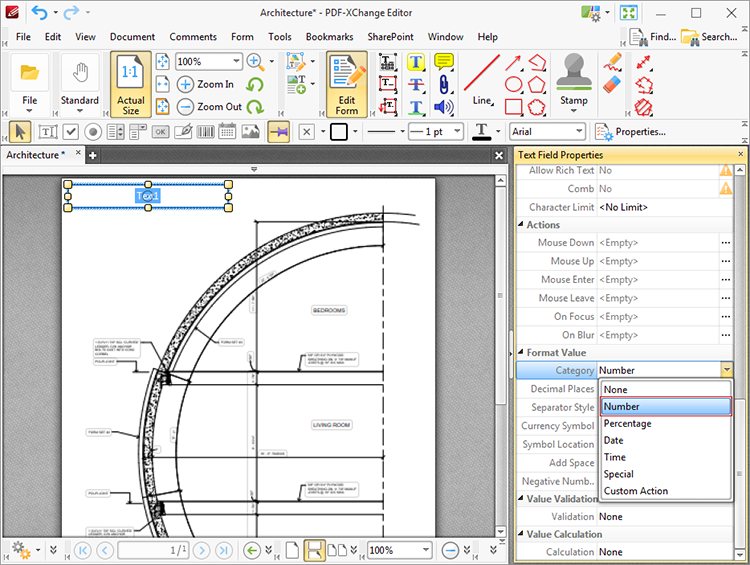This screenshot has height=565, width=750.
Task: Open the font name dropdown showing Arial
Action: coord(547,131)
